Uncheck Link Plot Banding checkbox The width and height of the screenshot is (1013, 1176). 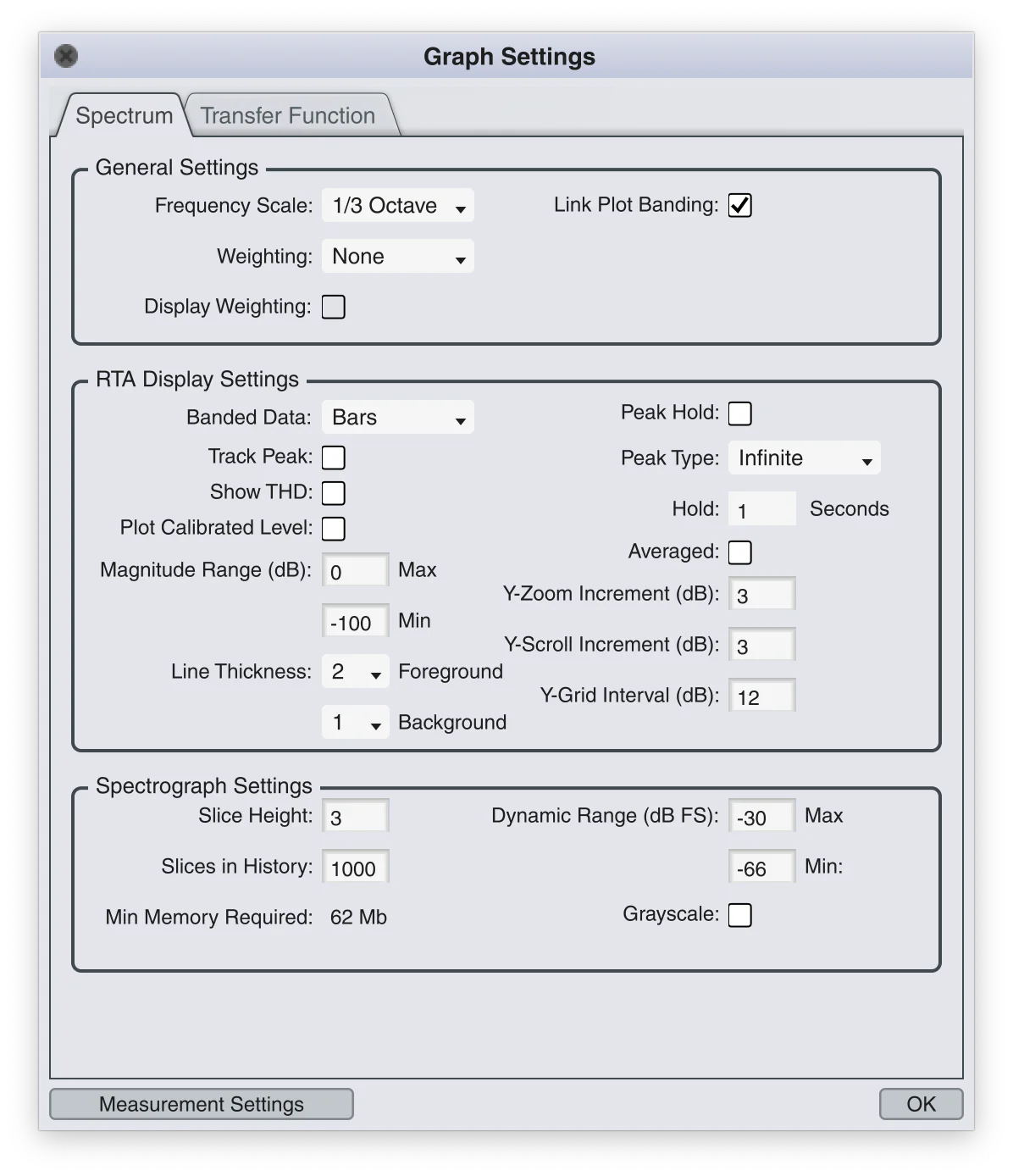[739, 205]
